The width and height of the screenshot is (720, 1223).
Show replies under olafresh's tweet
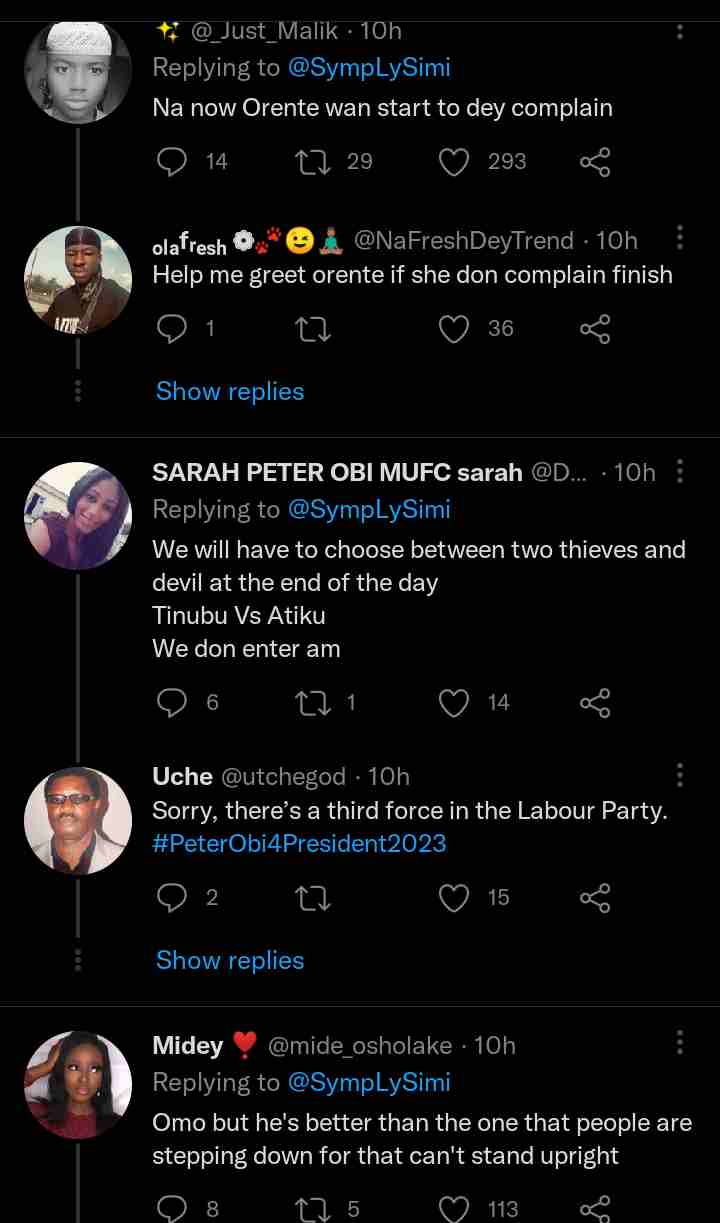point(230,391)
